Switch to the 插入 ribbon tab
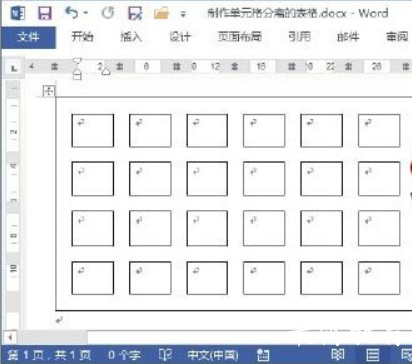412x364 pixels. 131,36
